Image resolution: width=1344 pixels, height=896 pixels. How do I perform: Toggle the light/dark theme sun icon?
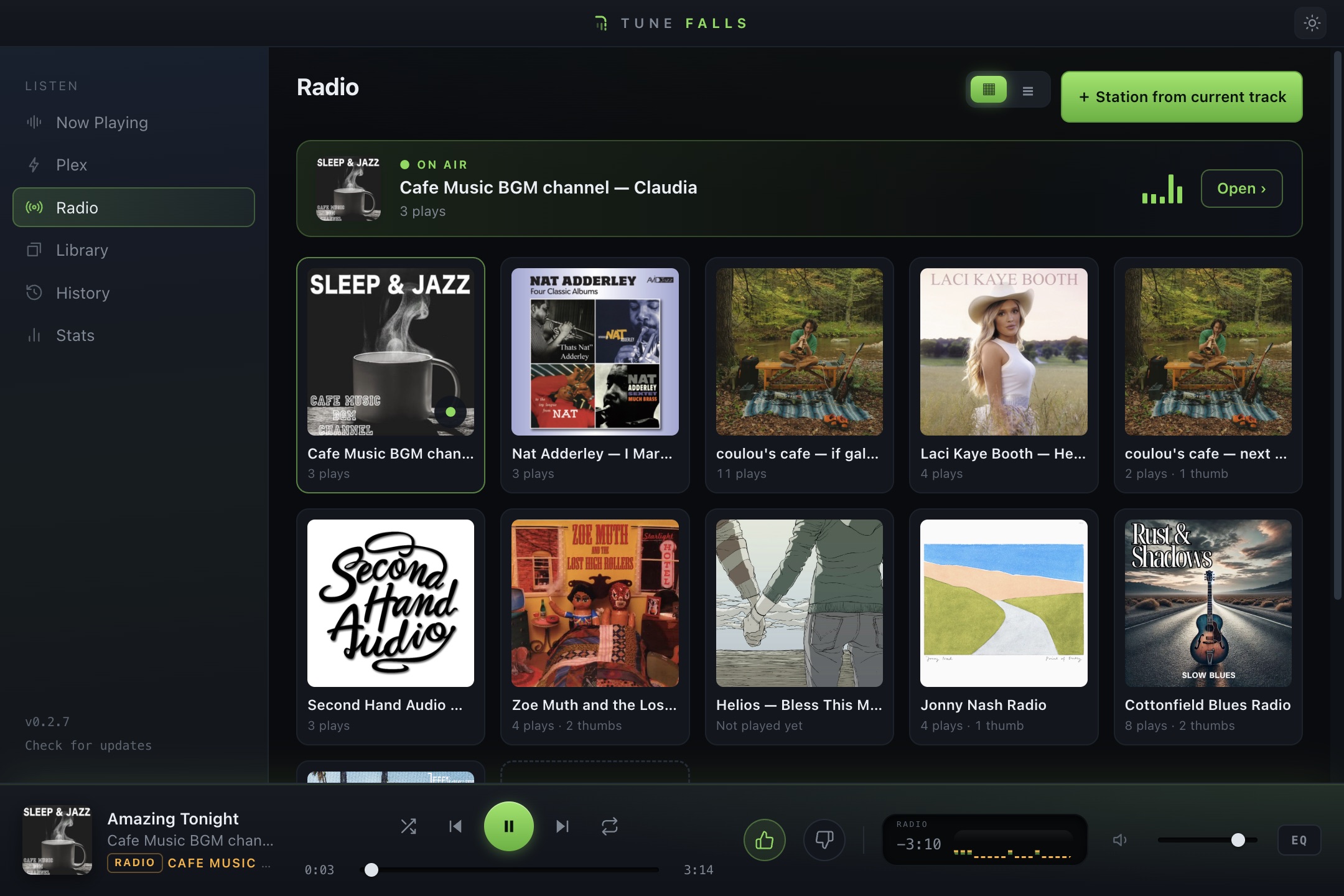[1311, 24]
